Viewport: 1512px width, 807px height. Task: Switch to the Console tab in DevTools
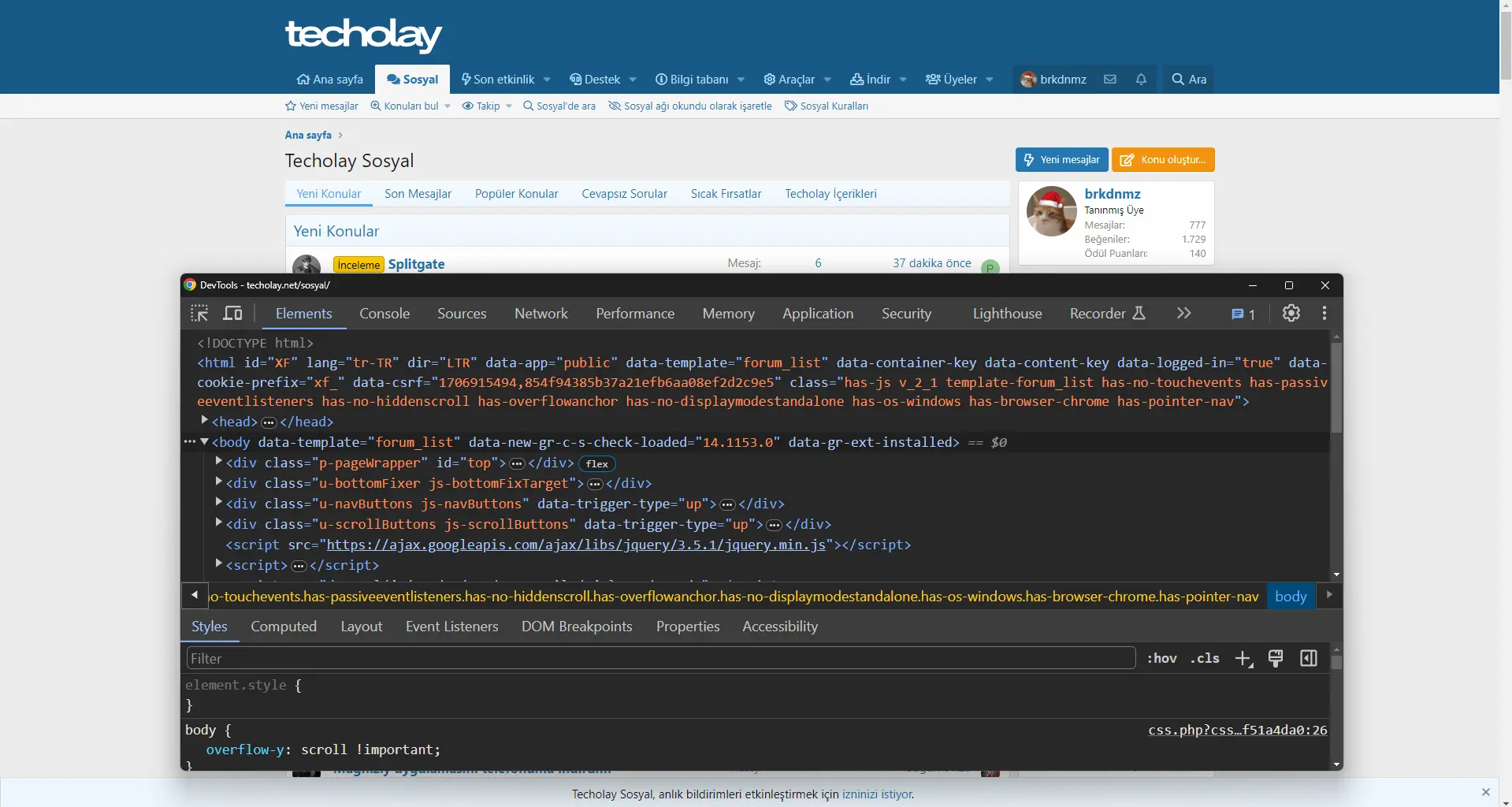[385, 314]
